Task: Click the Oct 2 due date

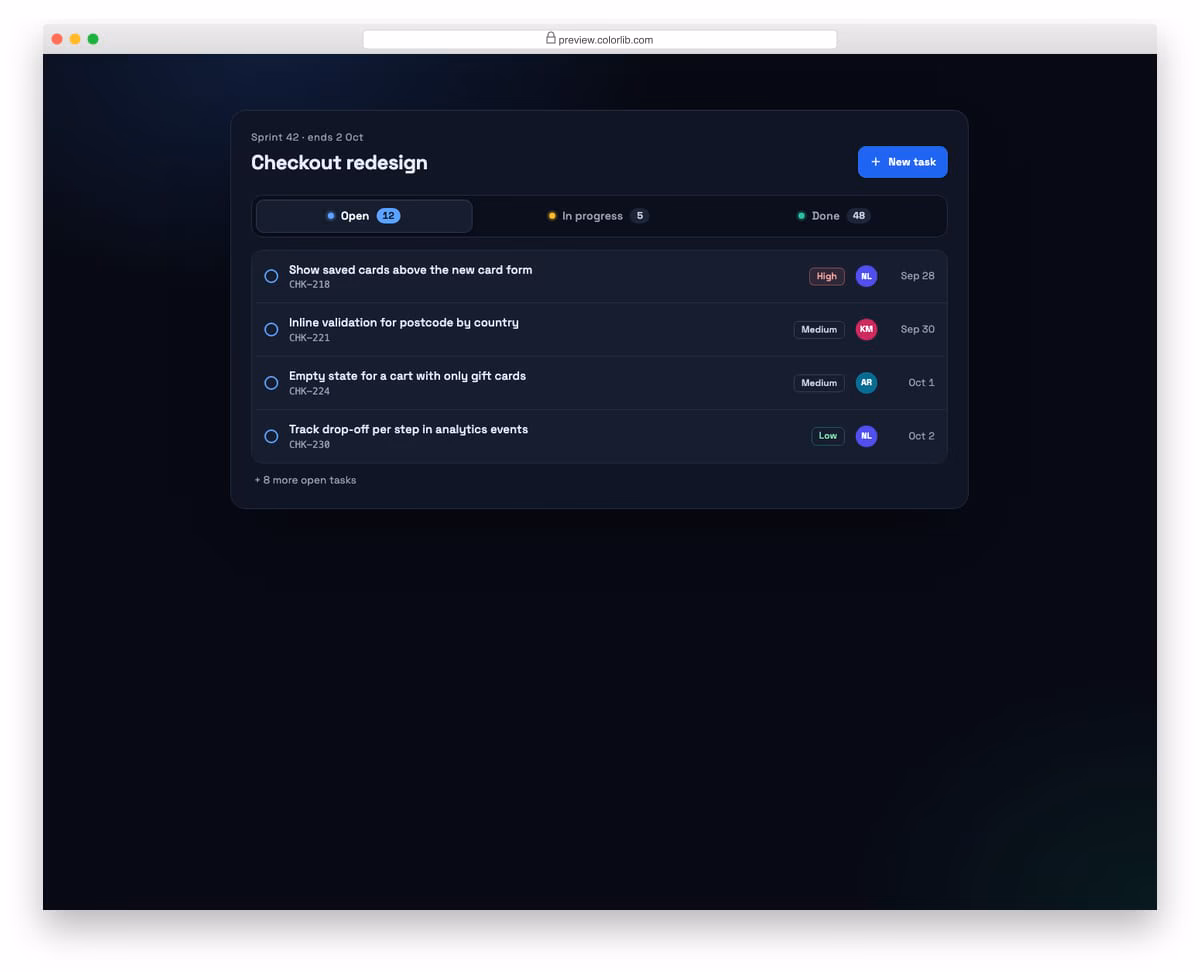Action: pos(921,436)
